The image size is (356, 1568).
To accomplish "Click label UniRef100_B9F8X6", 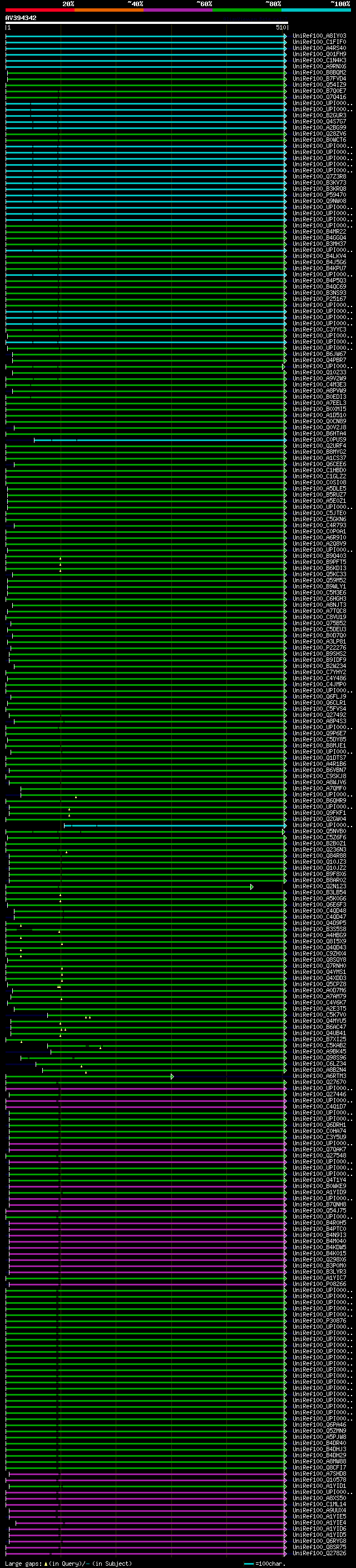I will 319,874.
